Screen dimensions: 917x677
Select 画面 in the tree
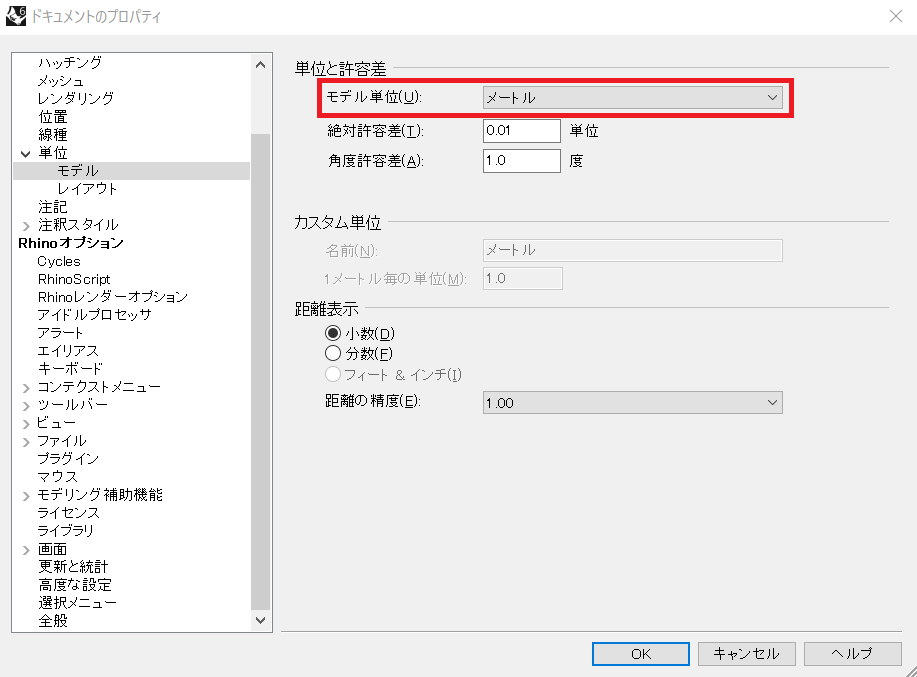[x=53, y=549]
